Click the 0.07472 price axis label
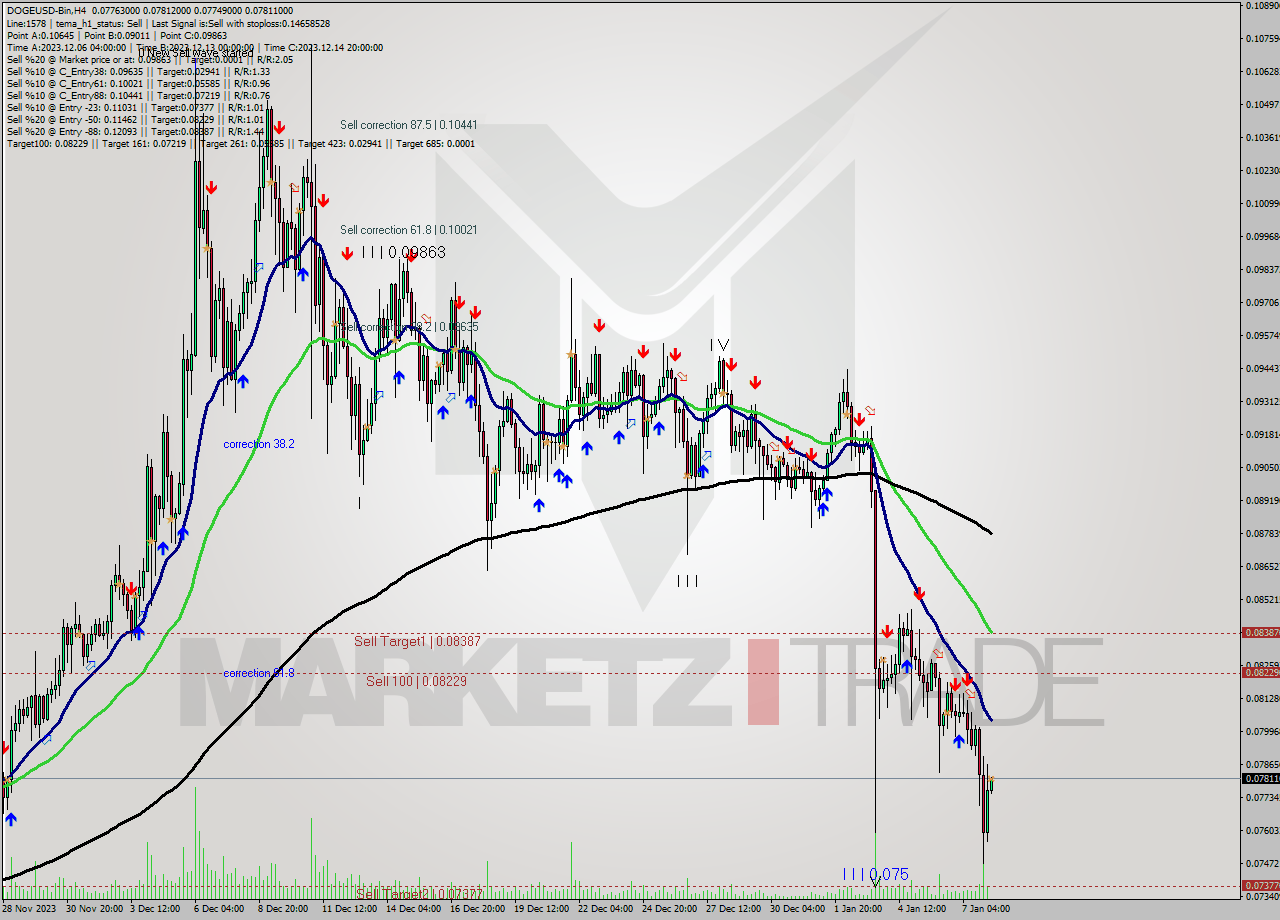 (x=1263, y=864)
